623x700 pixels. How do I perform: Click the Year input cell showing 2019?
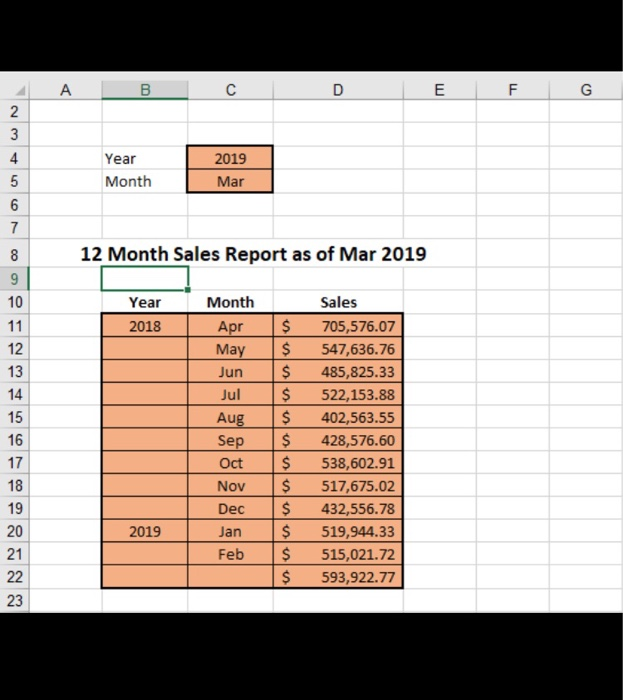[x=230, y=158]
